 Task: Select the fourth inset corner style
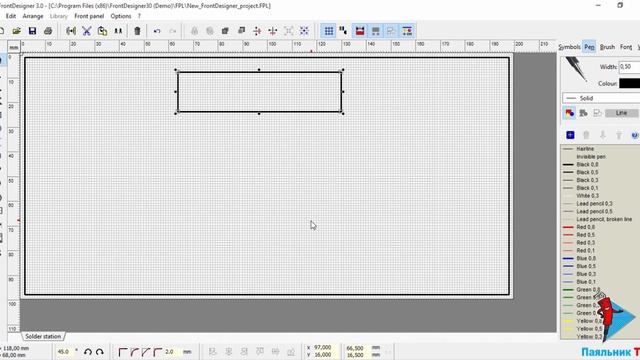tap(158, 352)
